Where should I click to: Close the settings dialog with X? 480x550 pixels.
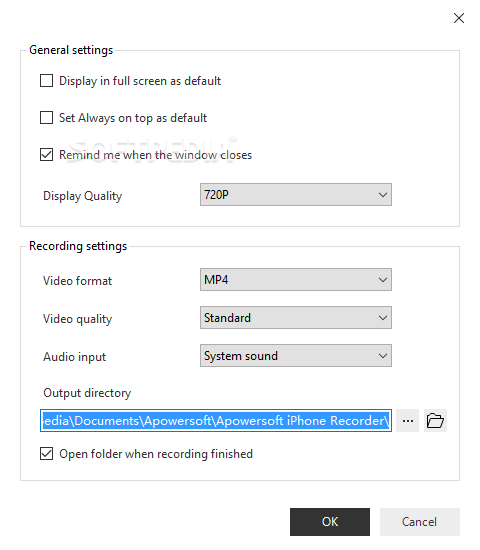tap(459, 18)
